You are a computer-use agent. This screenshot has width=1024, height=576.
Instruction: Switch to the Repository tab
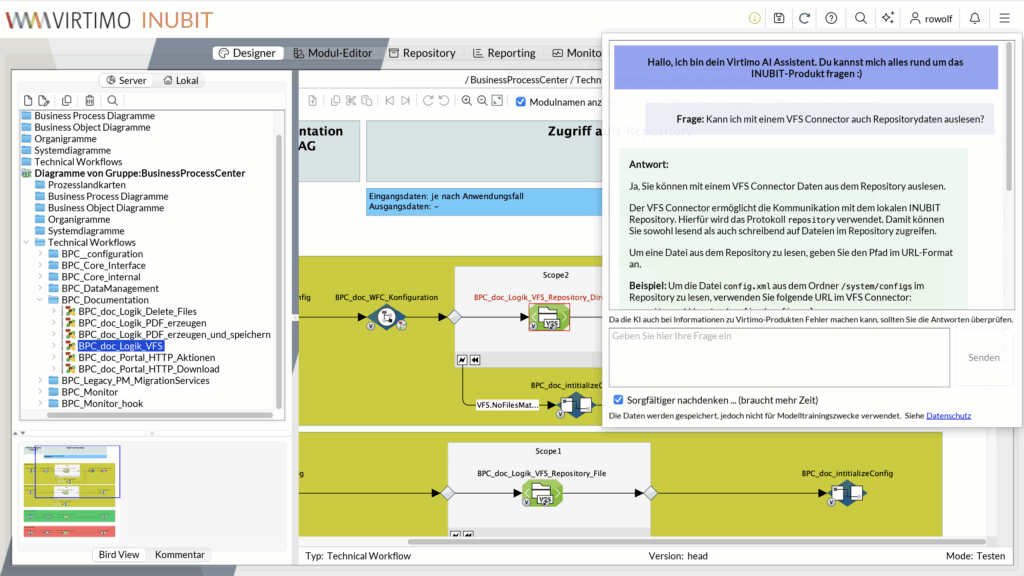click(x=422, y=53)
